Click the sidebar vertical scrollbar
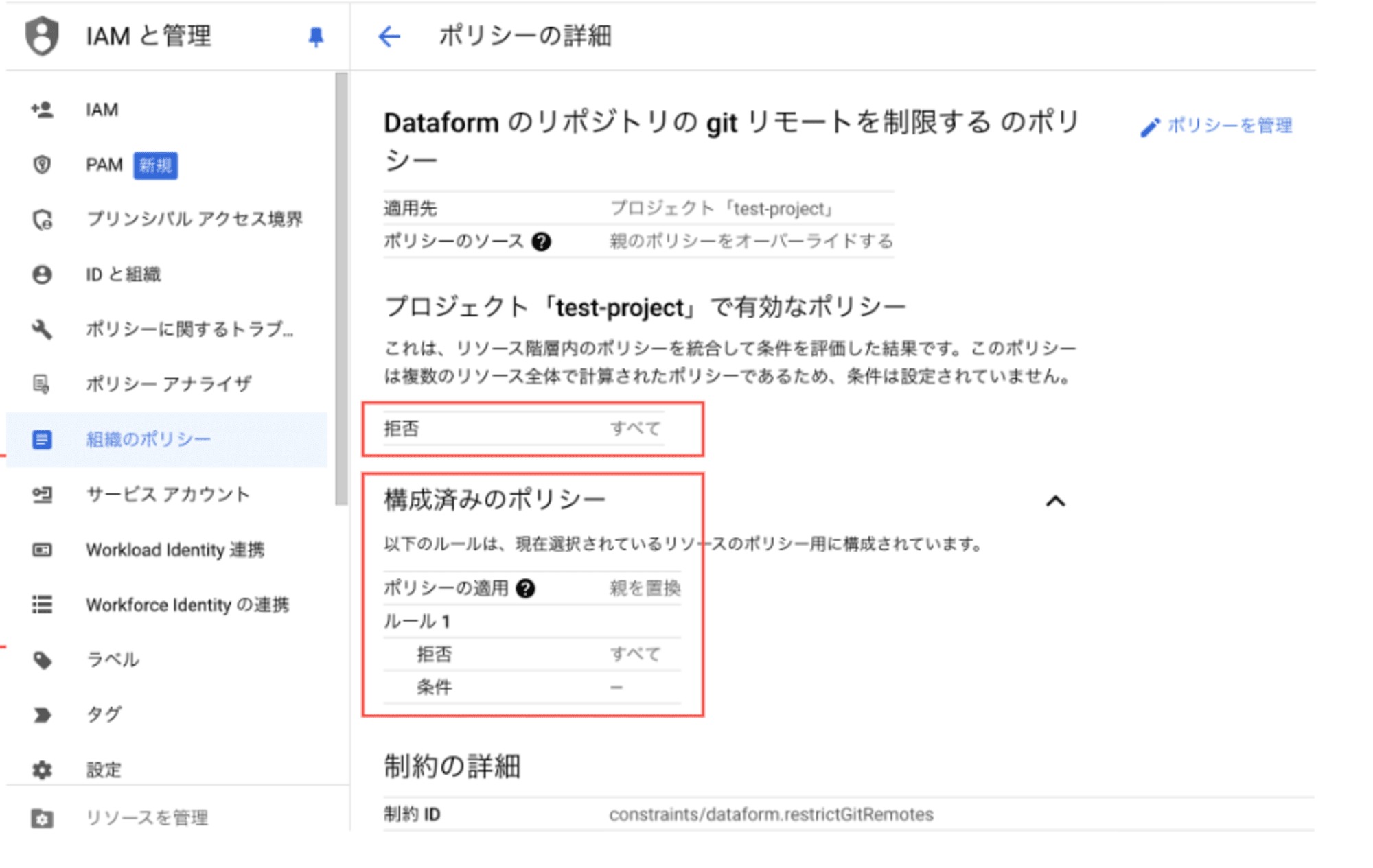Viewport: 1373px width, 868px height. coord(341,289)
